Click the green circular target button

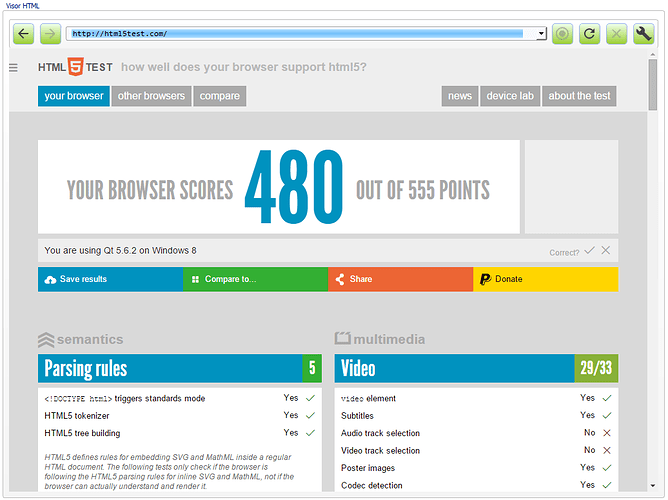pyautogui.click(x=562, y=34)
